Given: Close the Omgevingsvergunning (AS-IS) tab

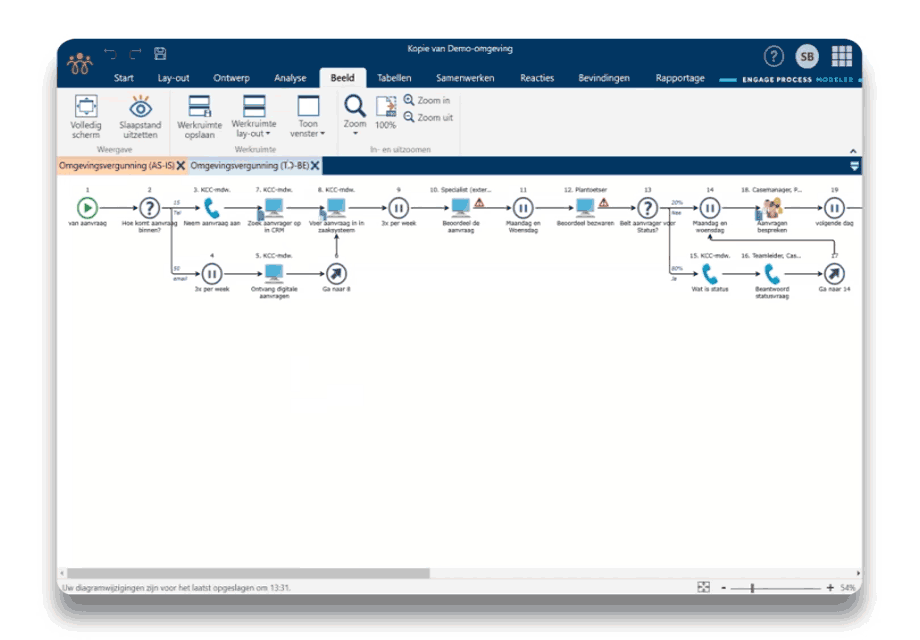Looking at the screenshot, I should [181, 165].
